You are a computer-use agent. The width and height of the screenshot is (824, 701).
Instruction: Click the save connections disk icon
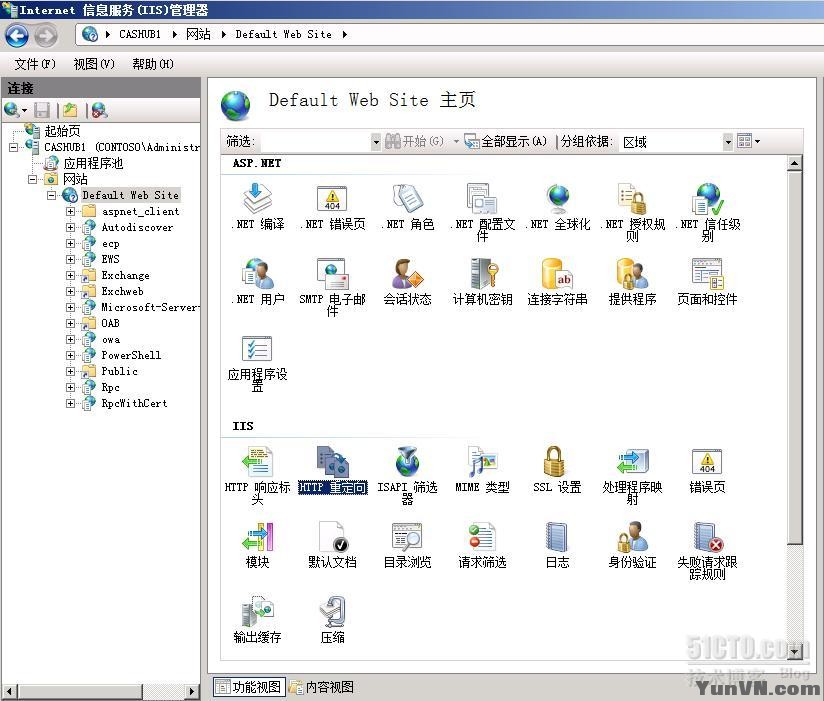[x=42, y=110]
